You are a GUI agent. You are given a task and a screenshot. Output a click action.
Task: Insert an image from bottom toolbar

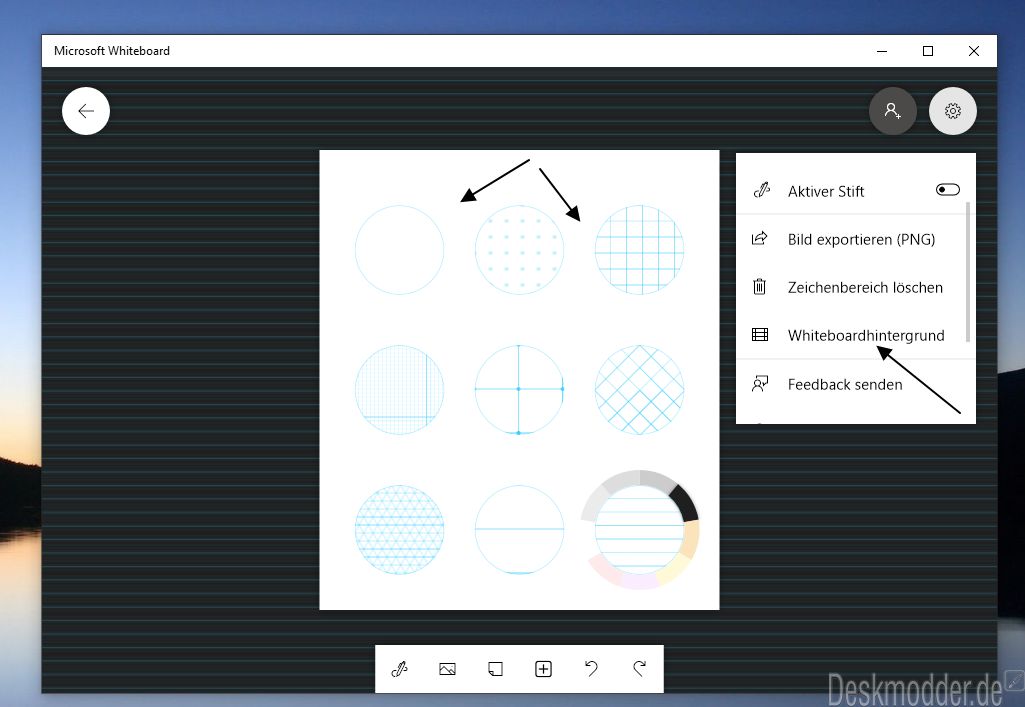[447, 669]
